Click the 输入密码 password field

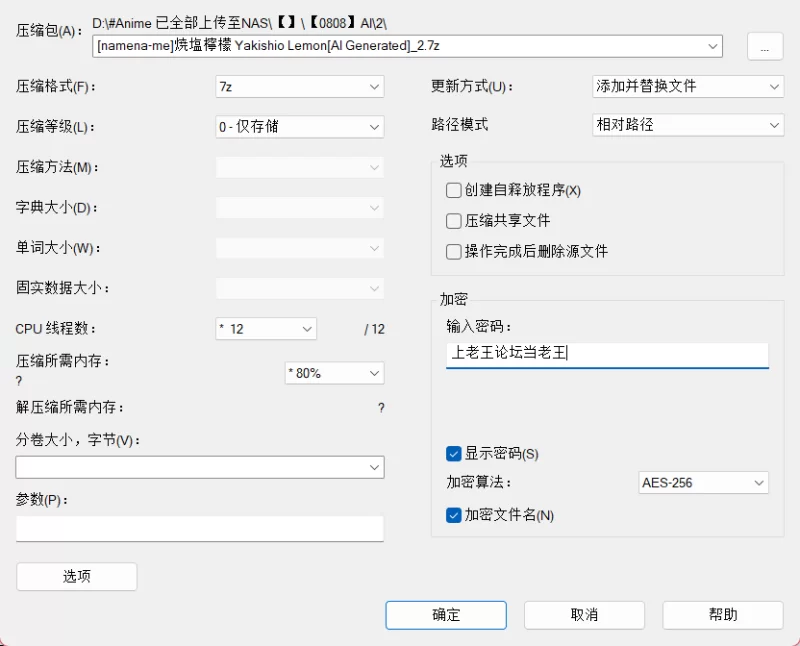pyautogui.click(x=607, y=355)
